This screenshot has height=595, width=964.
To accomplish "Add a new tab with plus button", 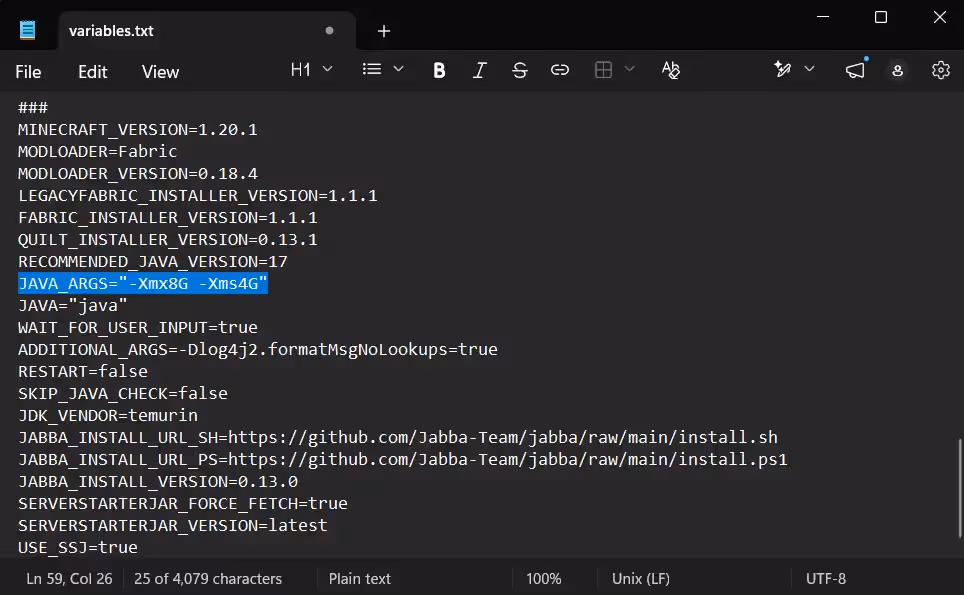I will coord(384,31).
